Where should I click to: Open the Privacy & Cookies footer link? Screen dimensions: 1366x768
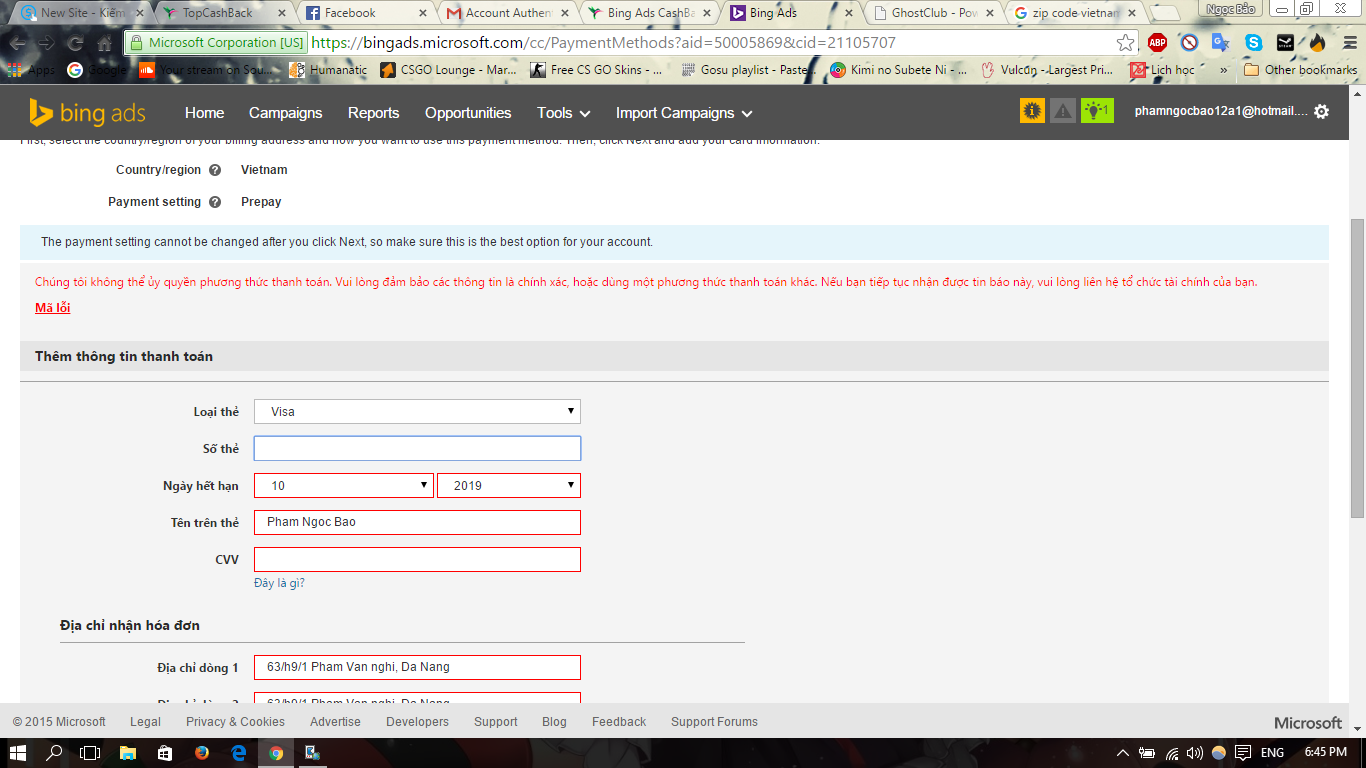pos(235,722)
